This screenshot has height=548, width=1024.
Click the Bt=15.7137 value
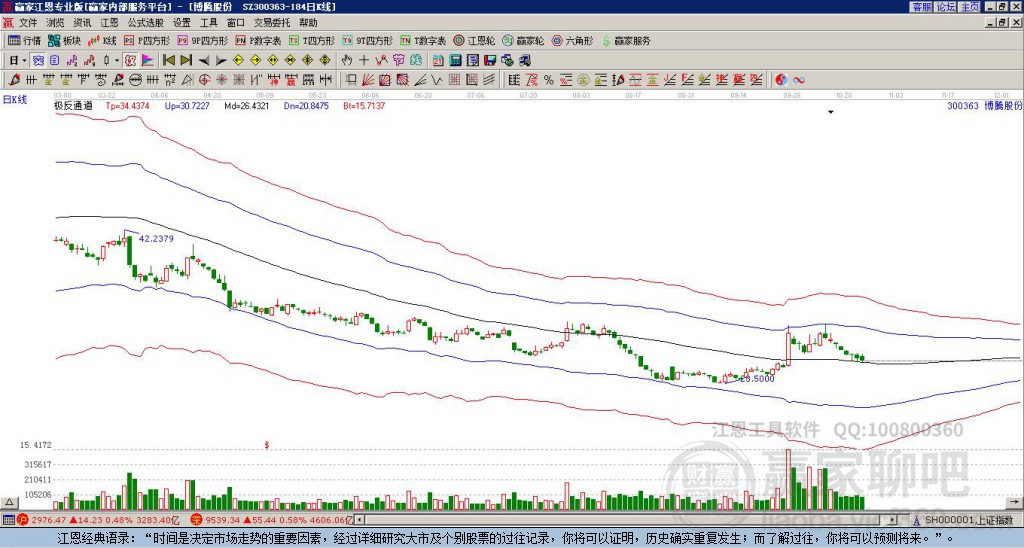364,105
